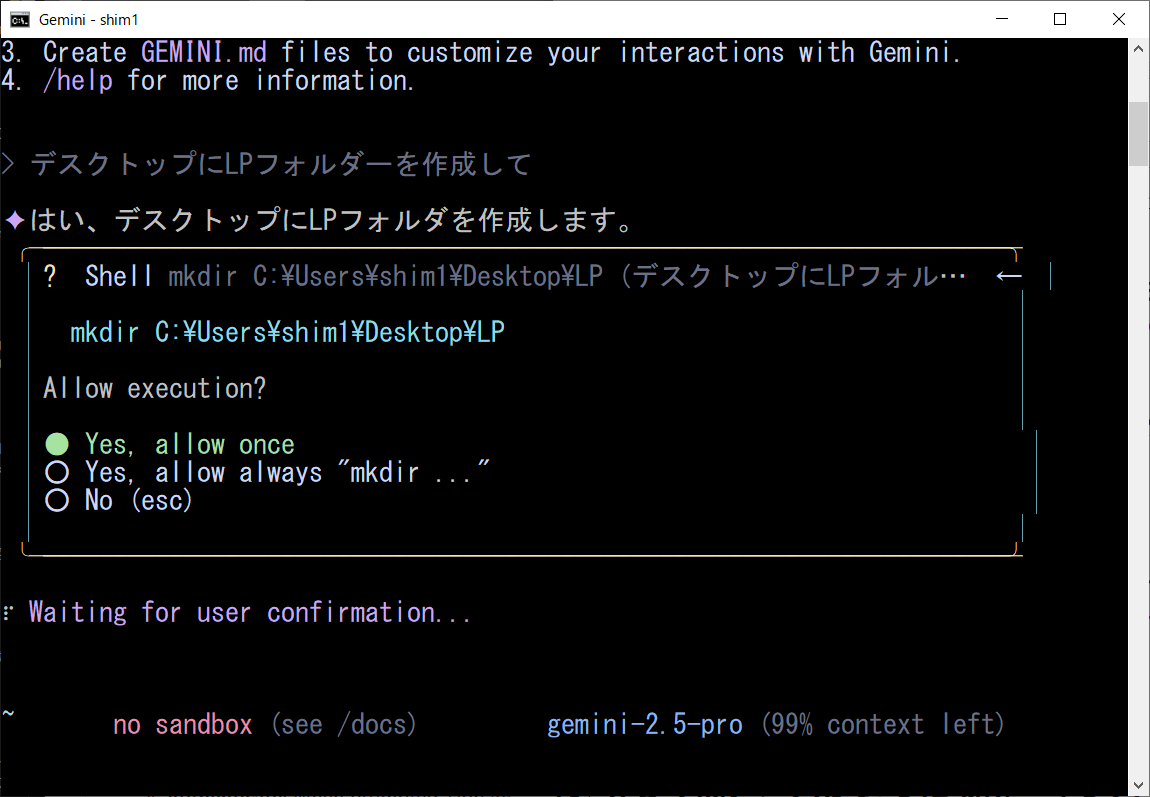Click the purple sparkle icon before the reply
Image resolution: width=1150 pixels, height=797 pixels.
(15, 220)
